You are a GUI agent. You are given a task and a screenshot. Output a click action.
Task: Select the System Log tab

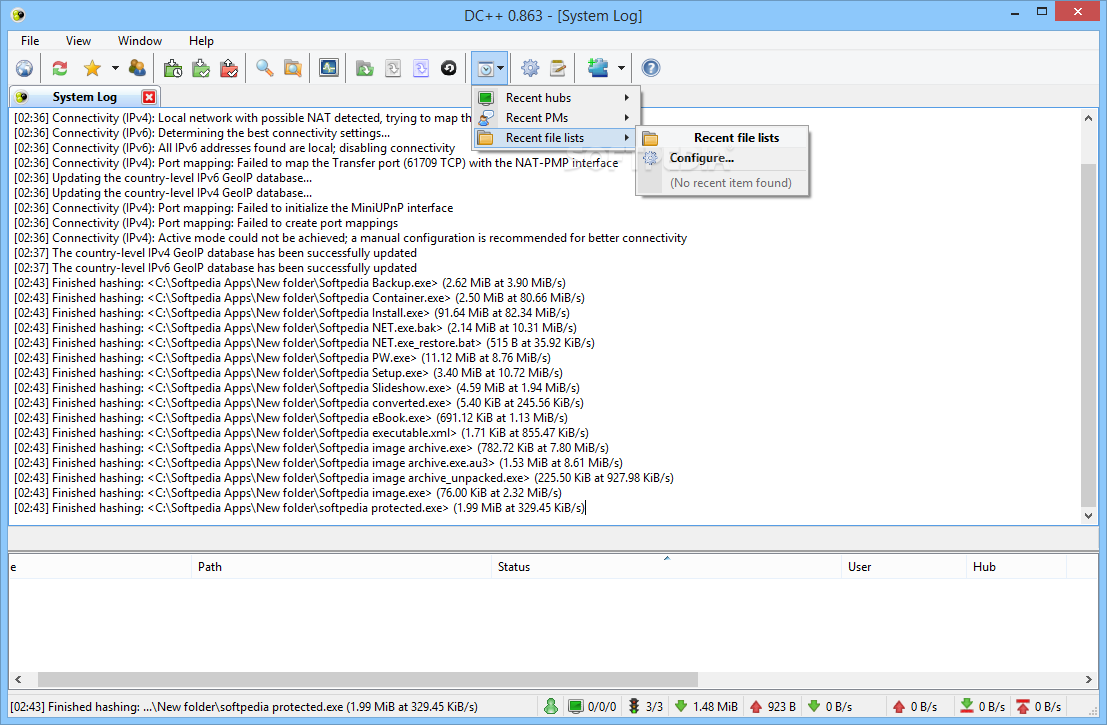pos(84,97)
